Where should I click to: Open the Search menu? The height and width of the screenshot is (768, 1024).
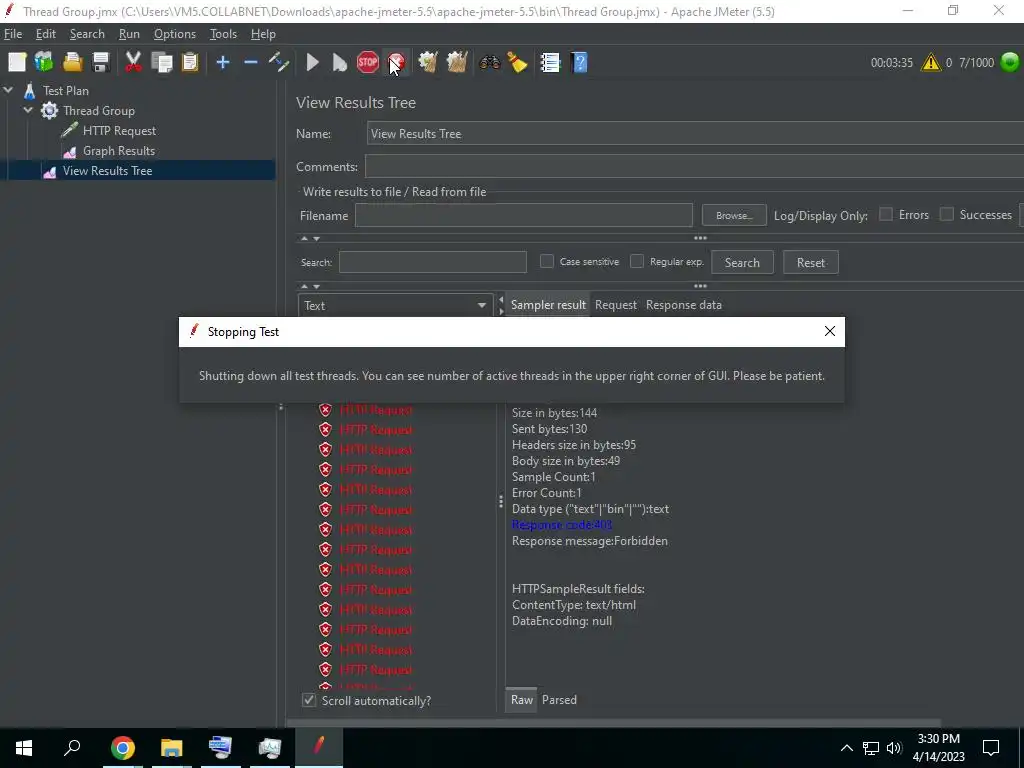[x=87, y=34]
